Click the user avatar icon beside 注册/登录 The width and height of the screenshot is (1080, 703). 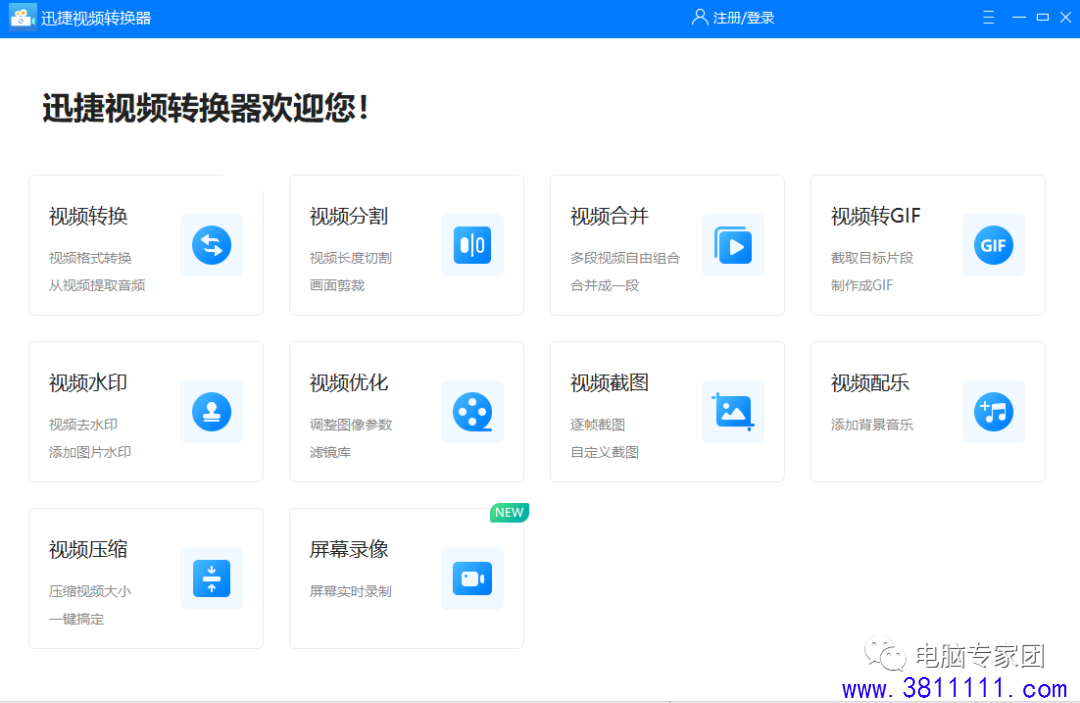(x=699, y=17)
